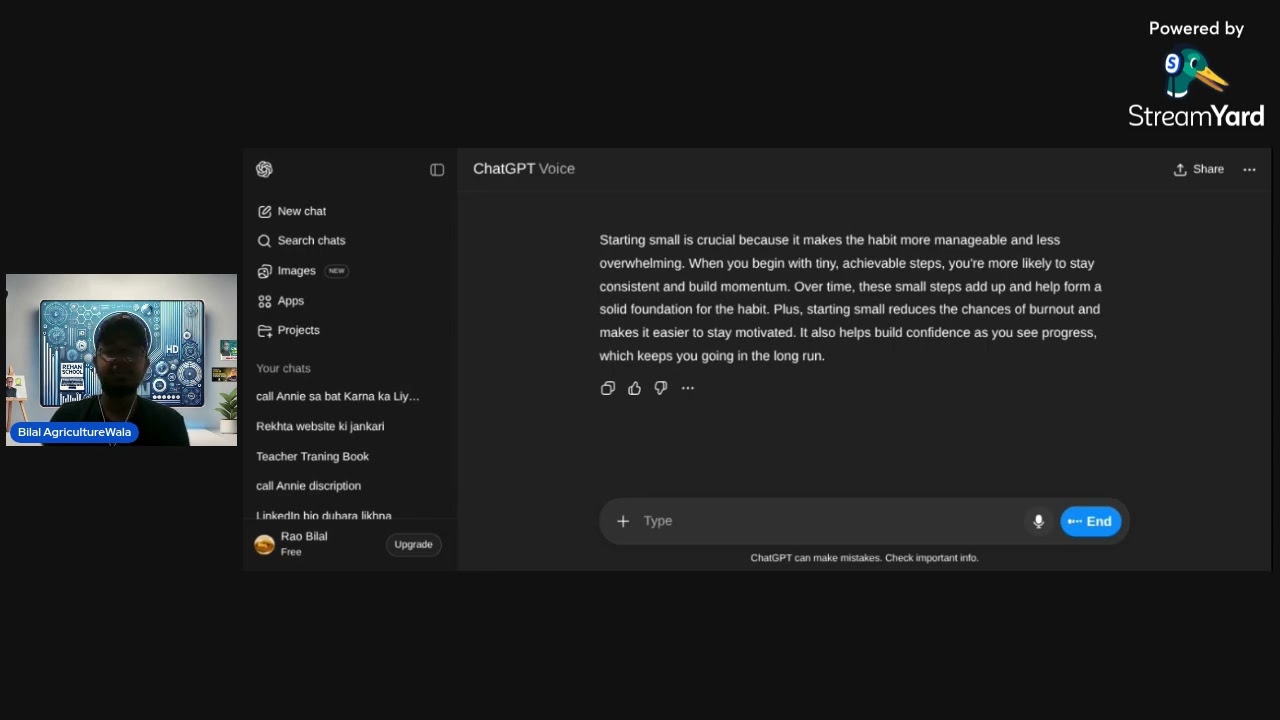
Task: Click the Search chats magnifier icon
Action: [264, 240]
